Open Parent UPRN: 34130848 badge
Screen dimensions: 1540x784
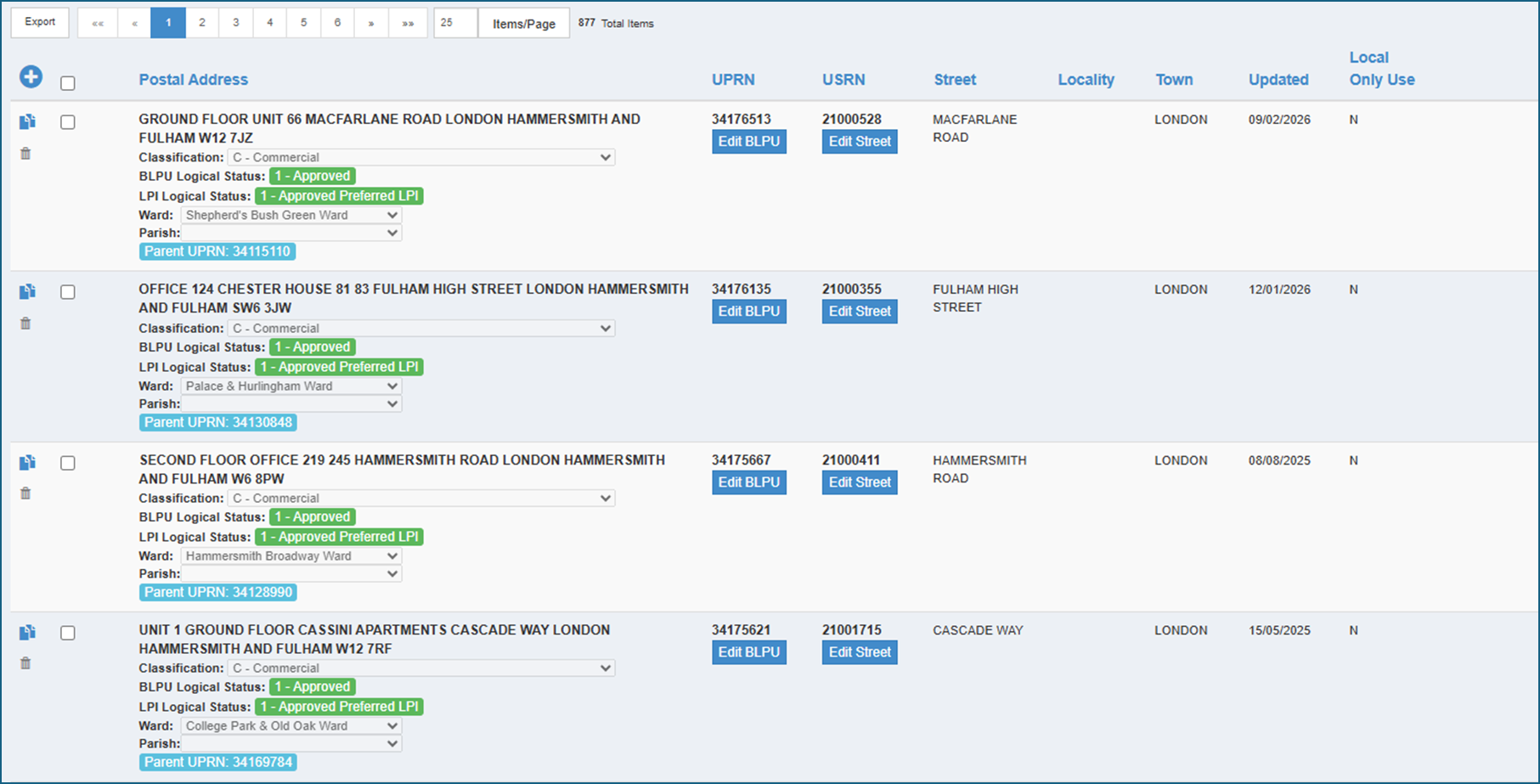click(x=218, y=422)
